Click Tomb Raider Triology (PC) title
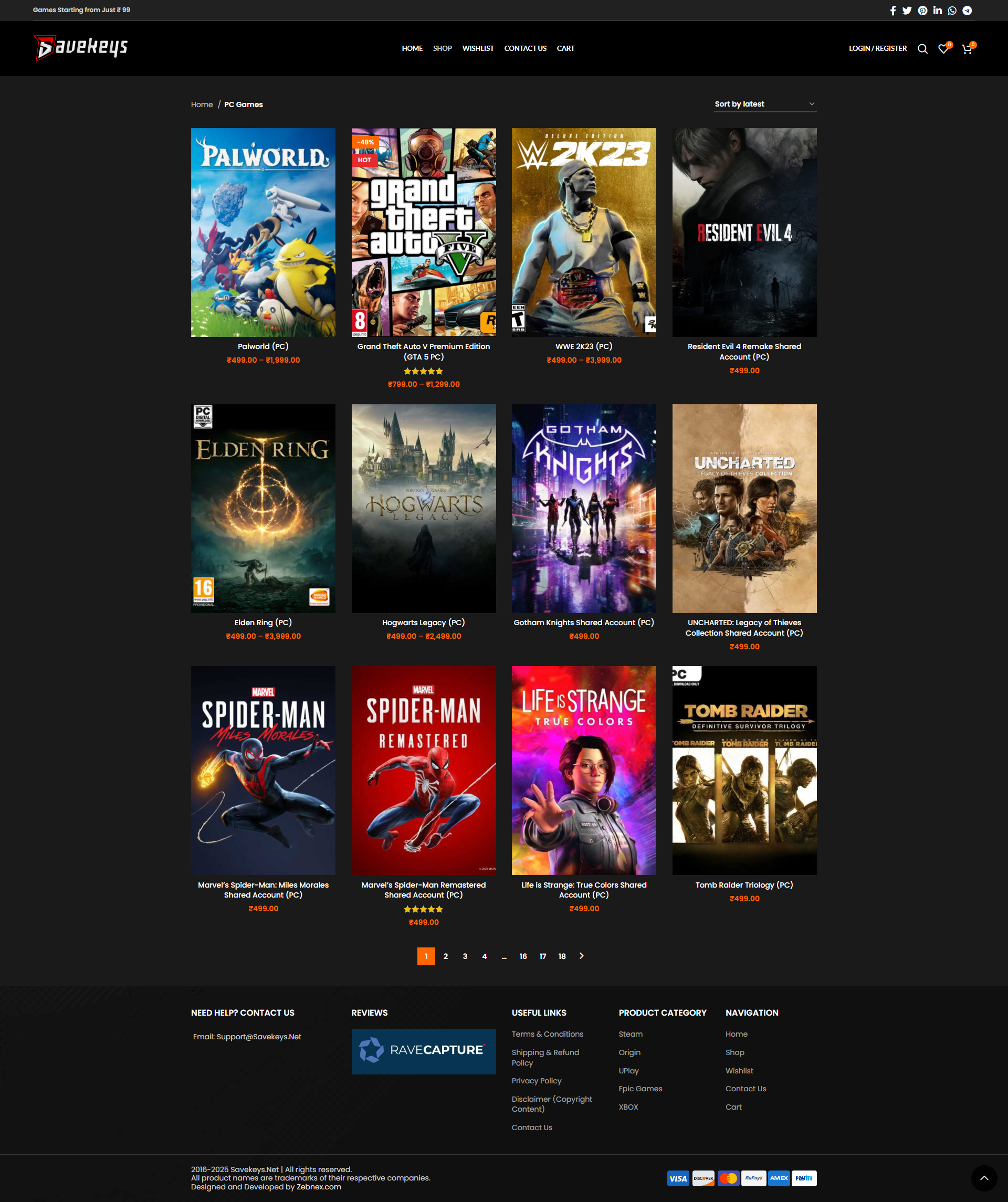The height and width of the screenshot is (1202, 1008). pyautogui.click(x=744, y=885)
